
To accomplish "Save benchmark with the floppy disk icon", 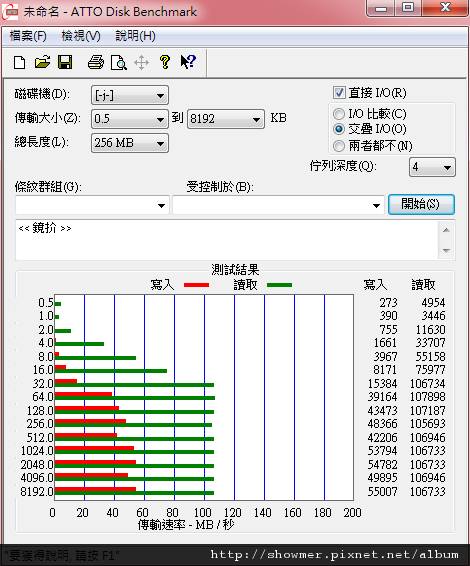I will tap(65, 62).
